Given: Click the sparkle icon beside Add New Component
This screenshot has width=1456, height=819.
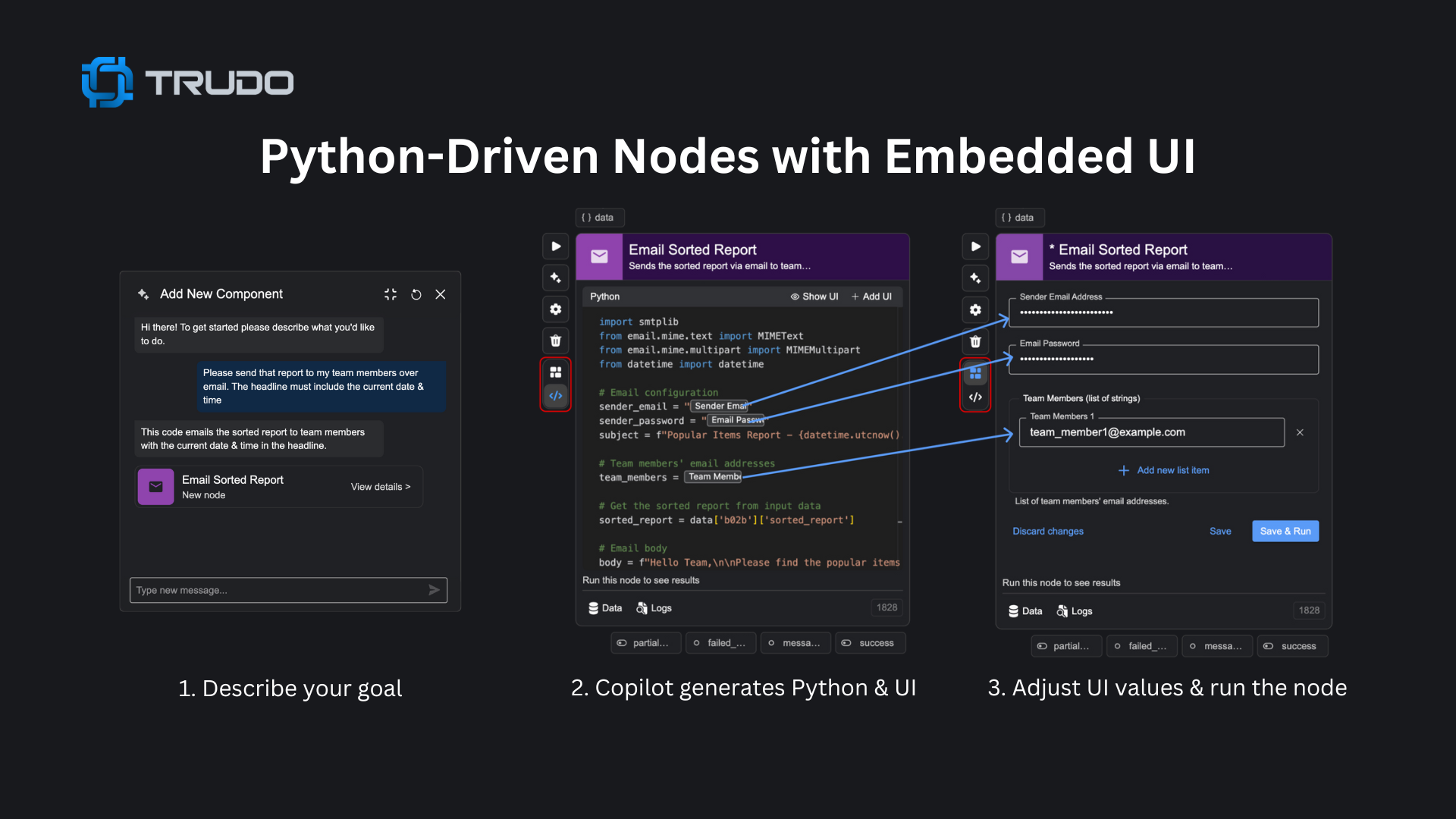Looking at the screenshot, I should click(143, 294).
